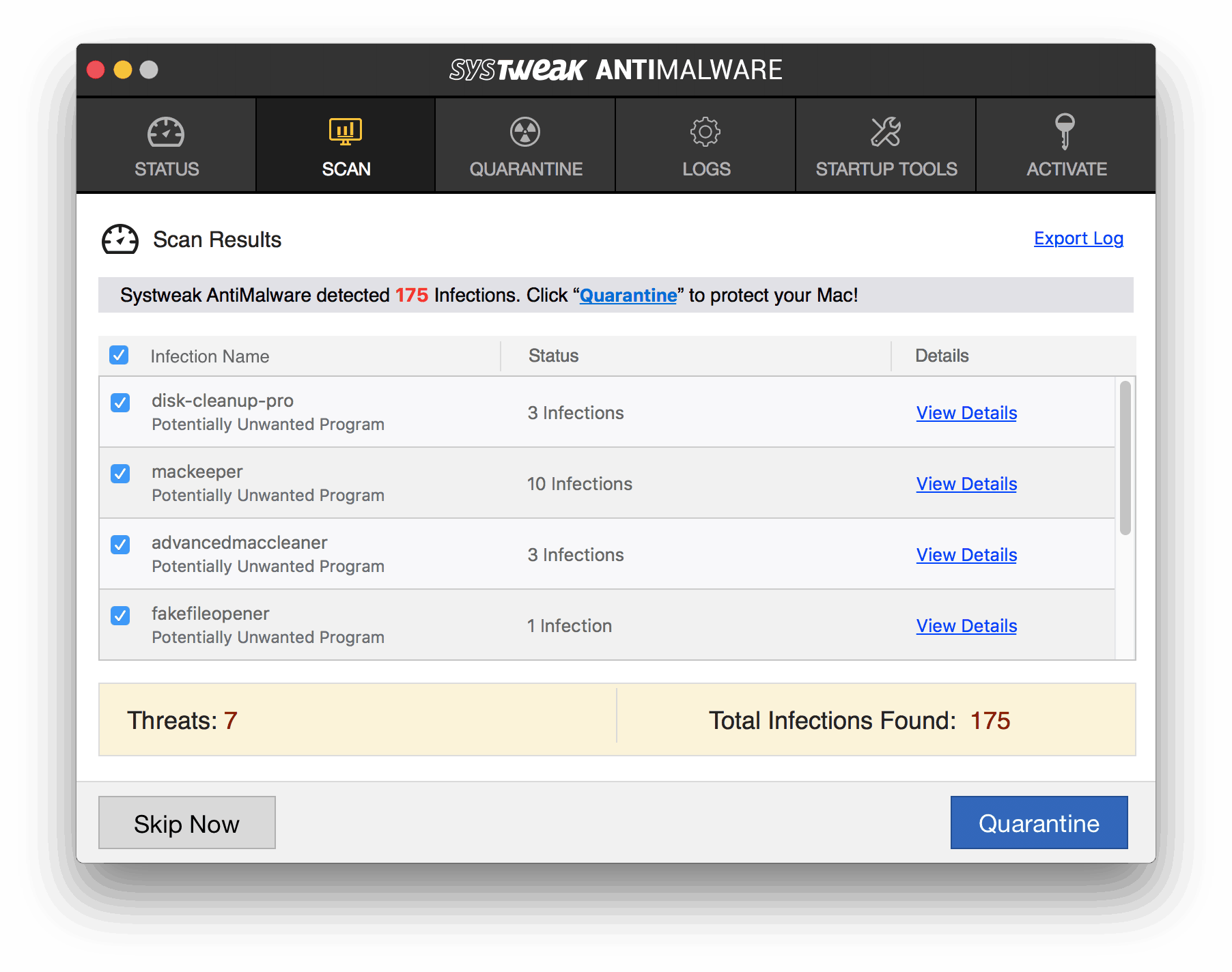View Details for advancedmaccleaner

coord(966,555)
